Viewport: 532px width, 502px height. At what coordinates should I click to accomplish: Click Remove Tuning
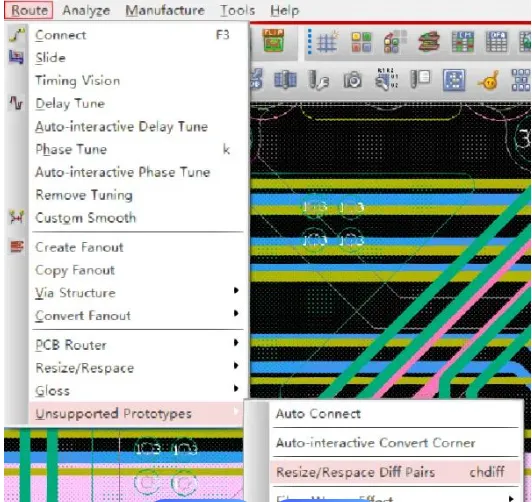[136, 195]
